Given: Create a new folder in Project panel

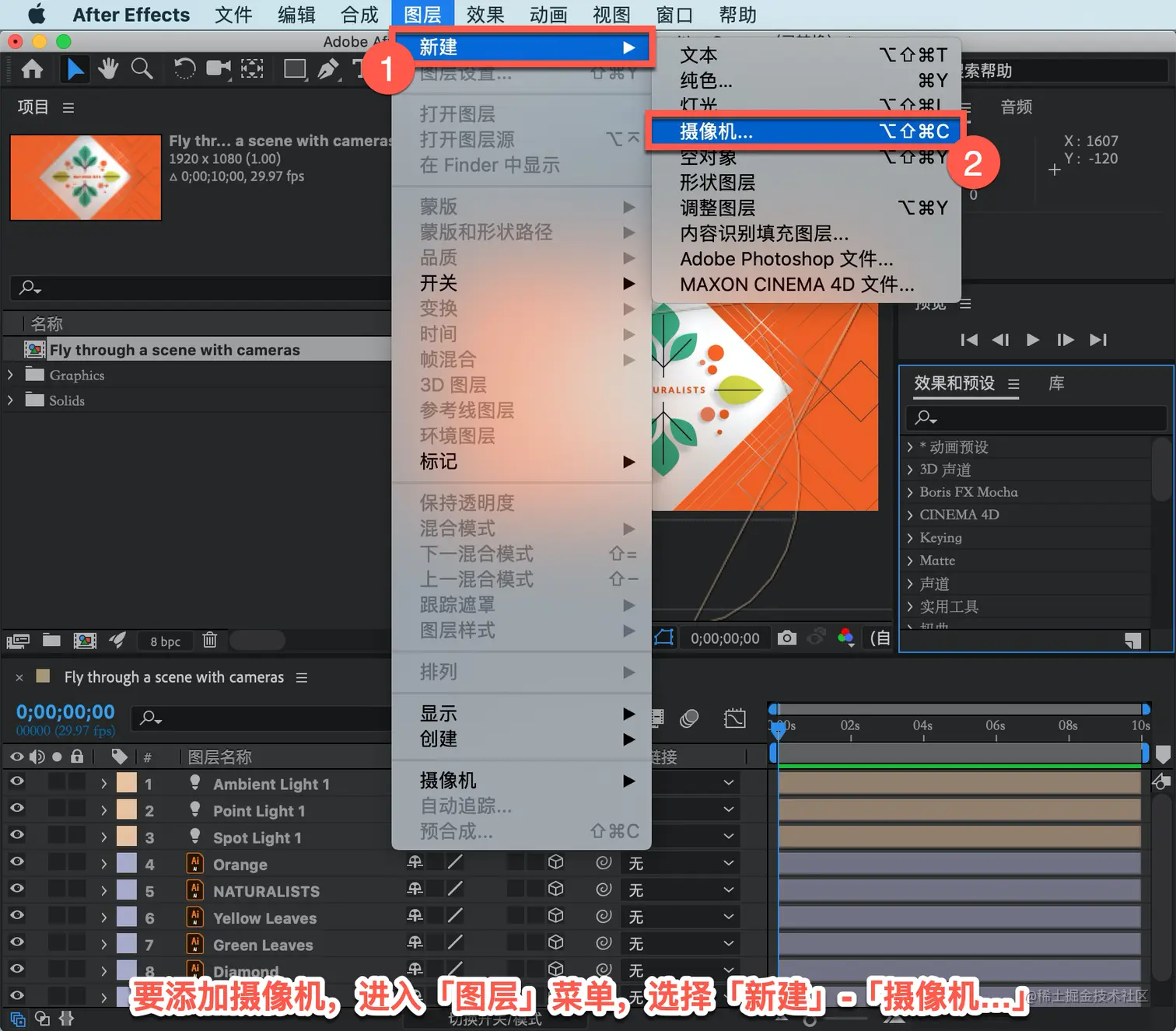Looking at the screenshot, I should [x=51, y=640].
